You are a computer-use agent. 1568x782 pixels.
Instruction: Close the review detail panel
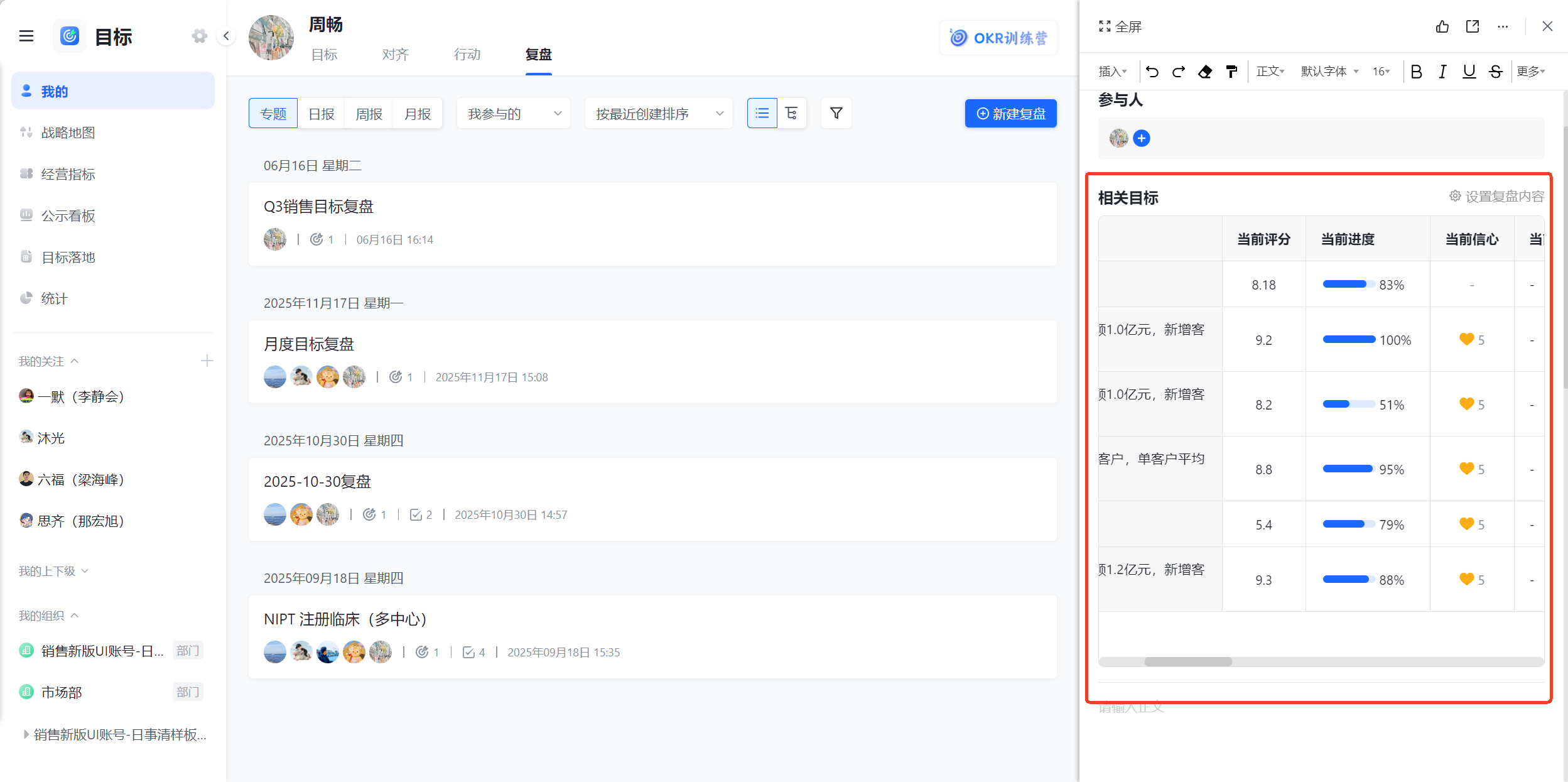[x=1547, y=26]
